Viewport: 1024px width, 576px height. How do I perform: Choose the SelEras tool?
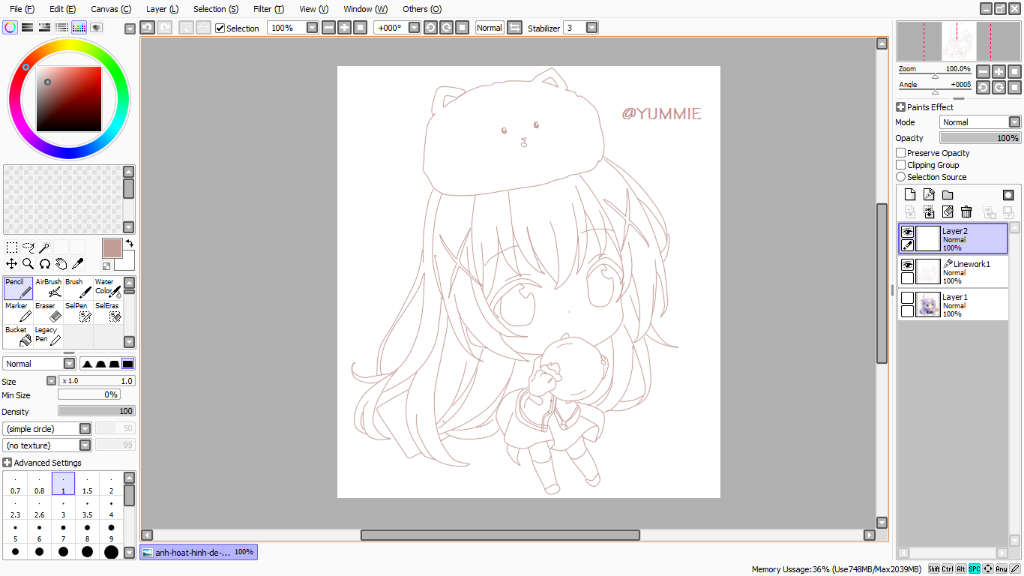point(108,312)
